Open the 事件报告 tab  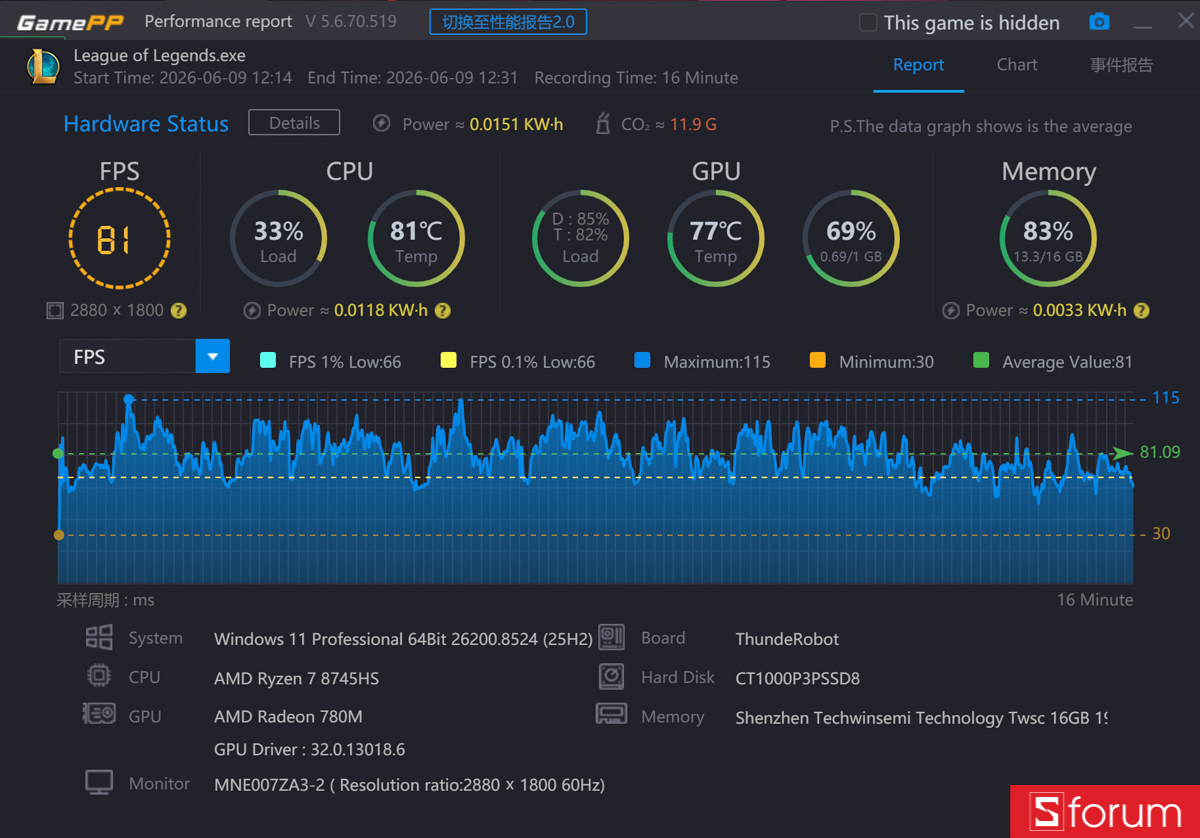coord(1121,65)
